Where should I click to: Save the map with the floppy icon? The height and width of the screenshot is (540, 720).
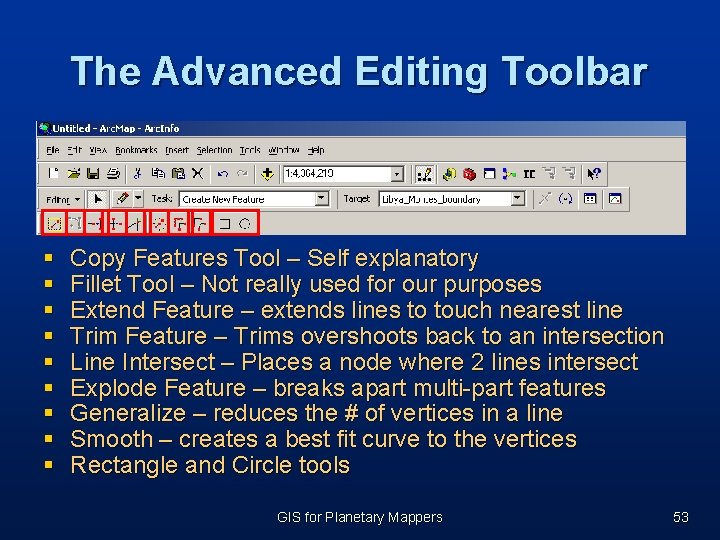[x=93, y=174]
